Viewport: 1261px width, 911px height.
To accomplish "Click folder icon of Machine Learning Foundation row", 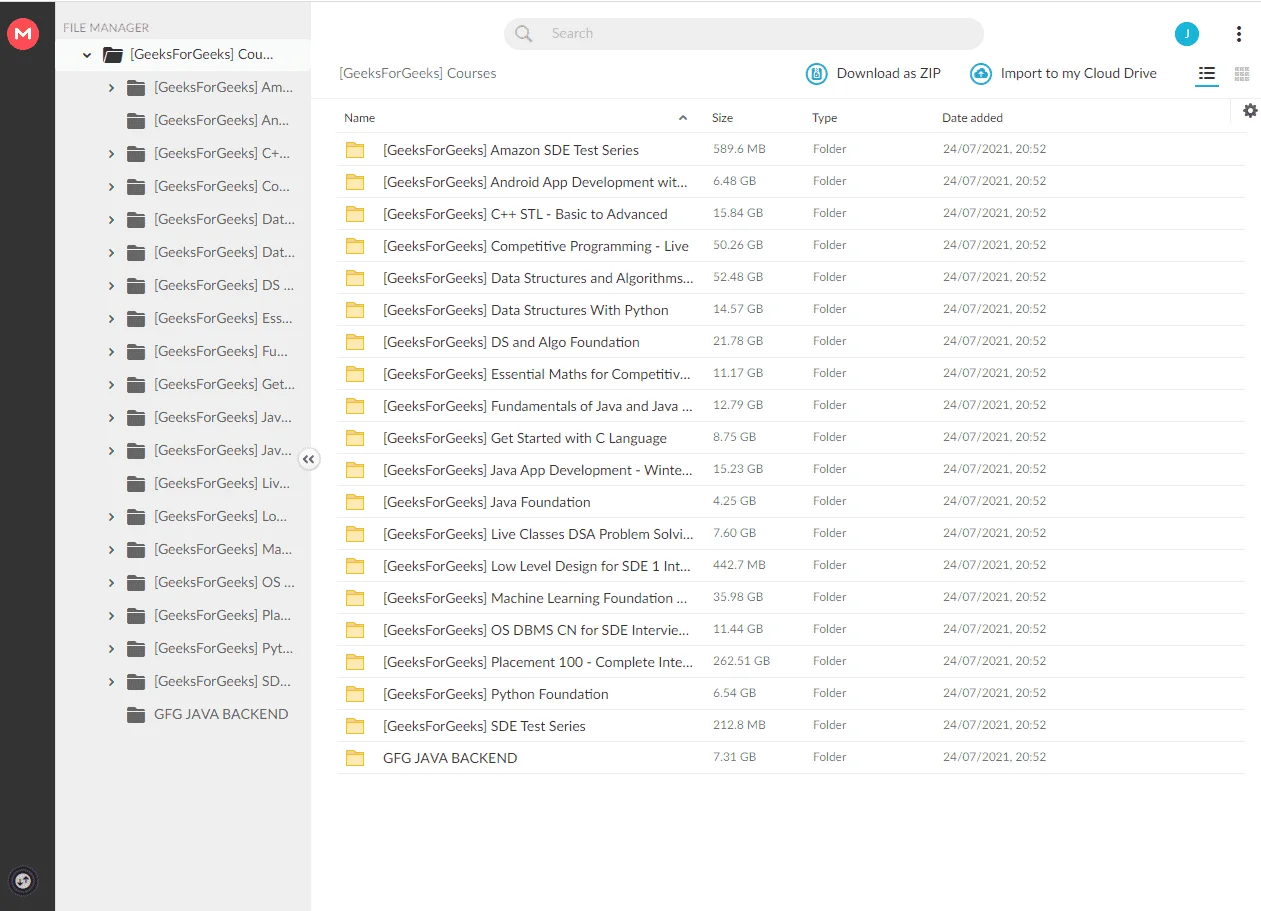I will point(355,598).
